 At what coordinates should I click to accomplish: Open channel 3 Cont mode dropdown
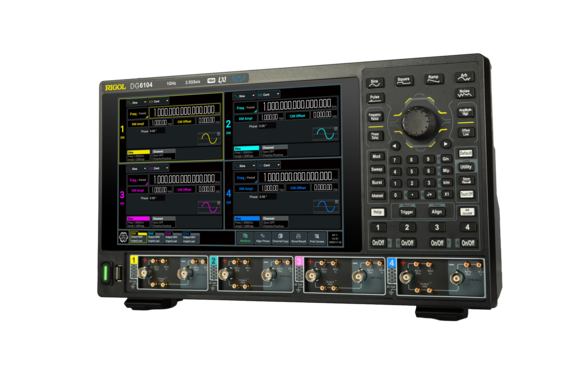pyautogui.click(x=159, y=168)
